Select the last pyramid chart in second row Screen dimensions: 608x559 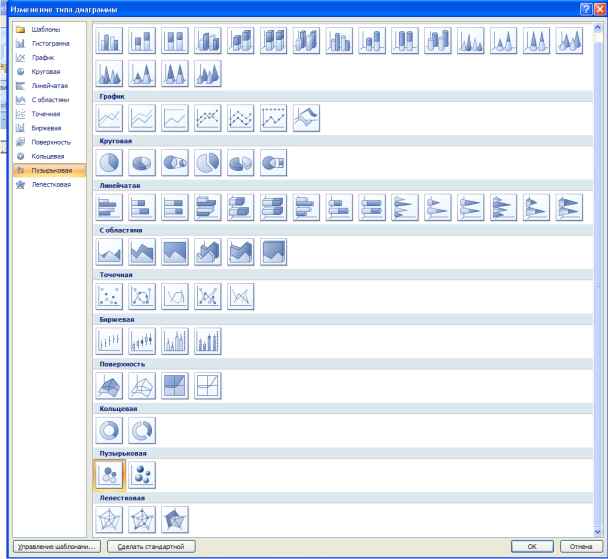click(208, 73)
